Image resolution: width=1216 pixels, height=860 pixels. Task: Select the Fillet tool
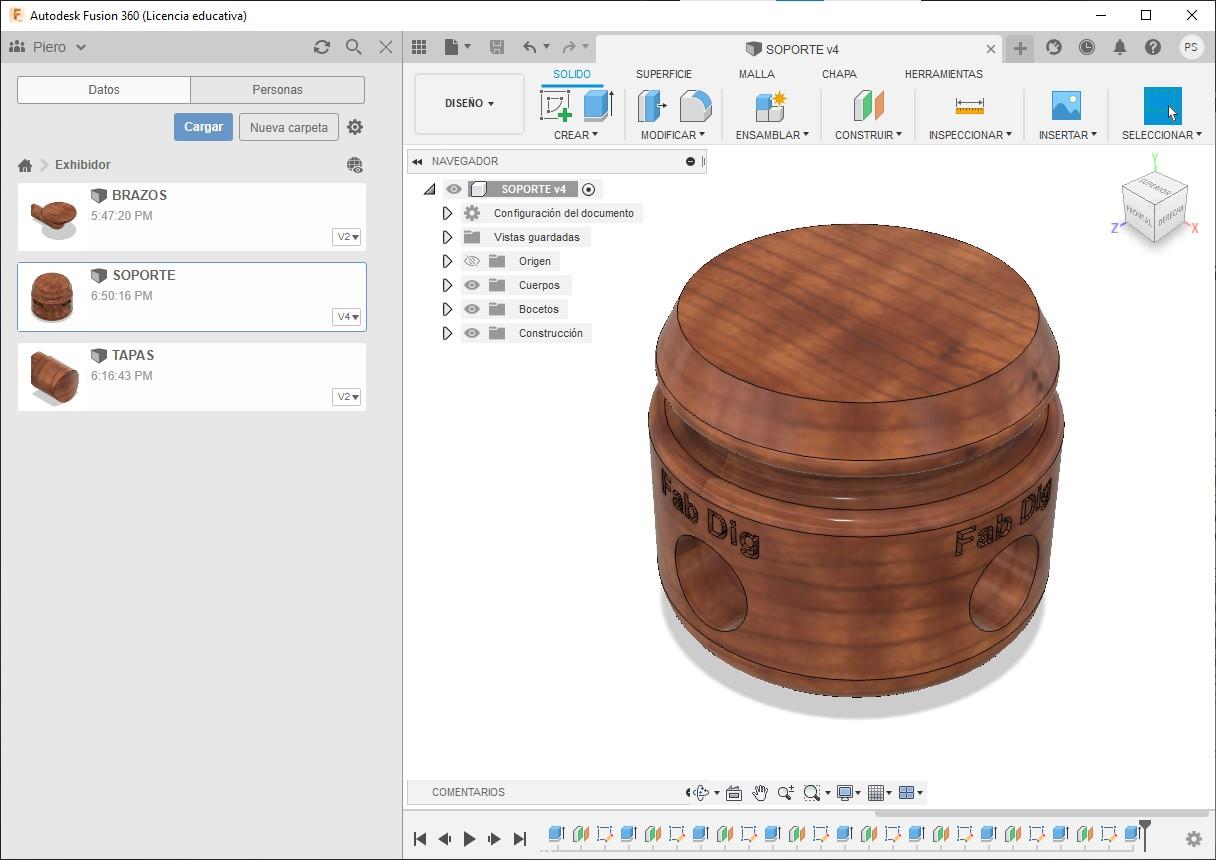[695, 105]
